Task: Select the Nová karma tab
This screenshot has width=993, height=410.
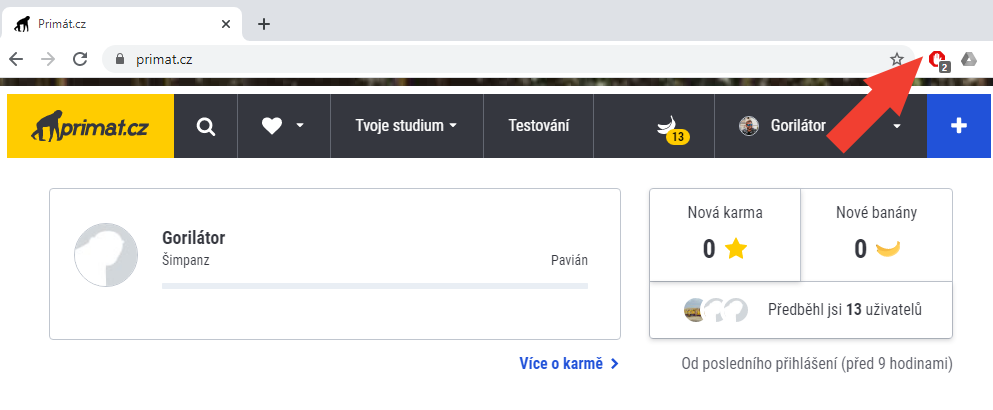Action: click(725, 235)
